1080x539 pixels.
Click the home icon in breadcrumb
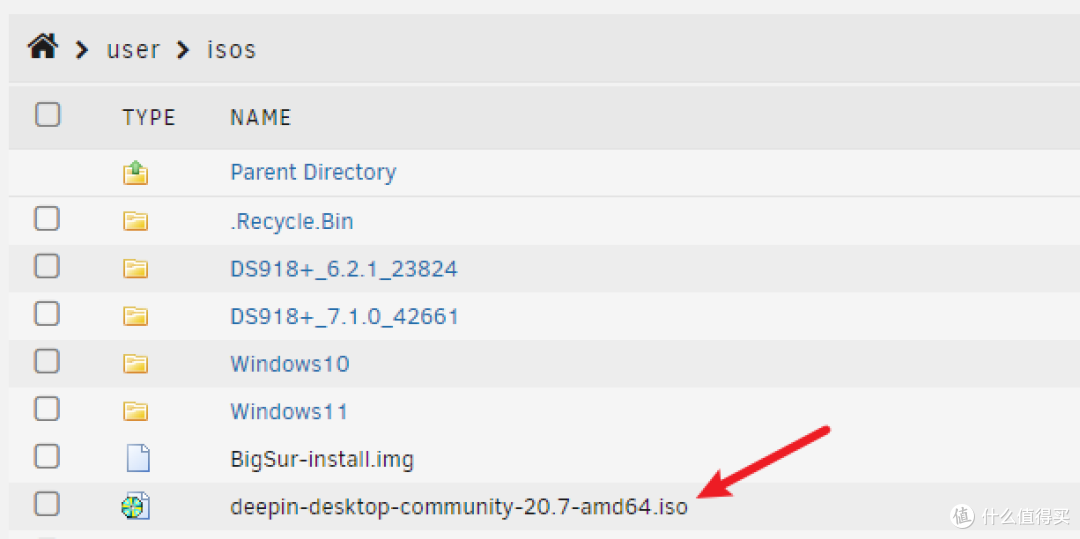tap(42, 49)
